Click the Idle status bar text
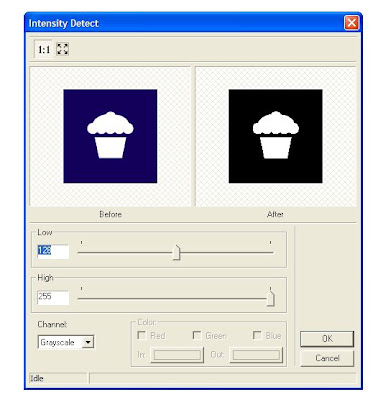 pos(37,378)
